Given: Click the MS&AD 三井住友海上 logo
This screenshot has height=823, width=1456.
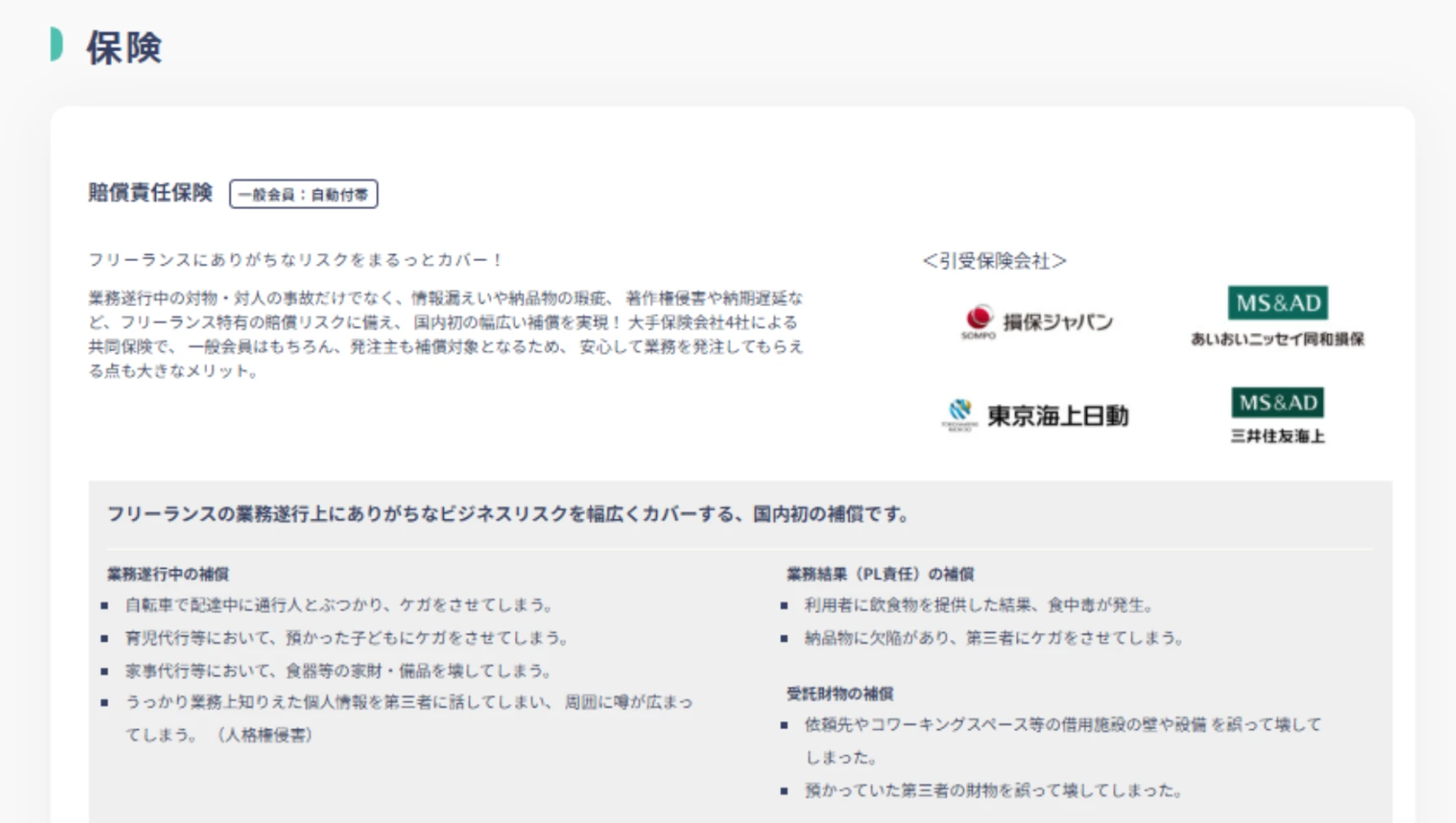Looking at the screenshot, I should tap(1277, 416).
